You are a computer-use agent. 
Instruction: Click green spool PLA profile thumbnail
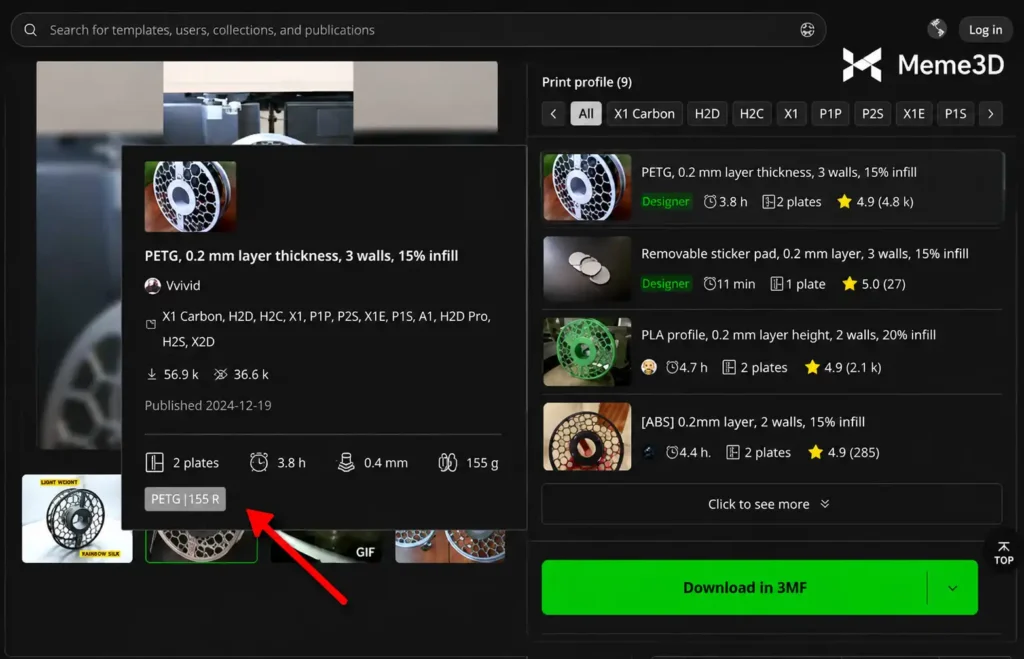[x=587, y=352]
